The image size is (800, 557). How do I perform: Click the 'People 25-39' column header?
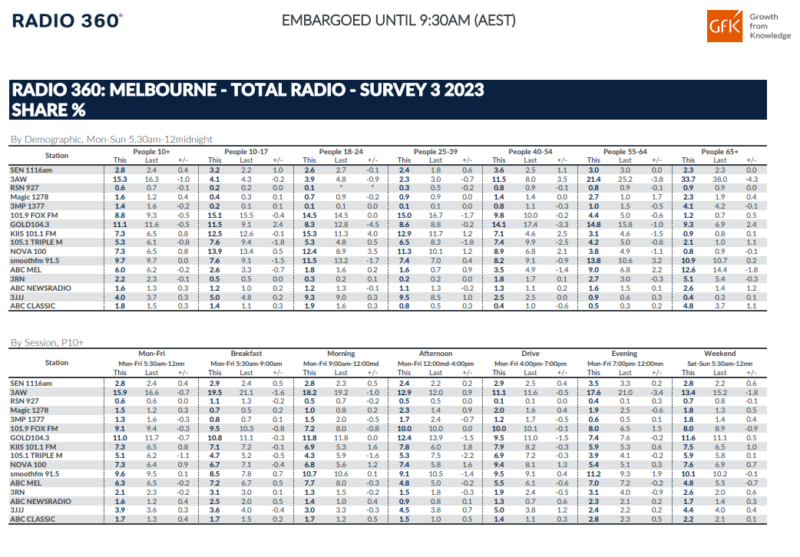[436, 151]
